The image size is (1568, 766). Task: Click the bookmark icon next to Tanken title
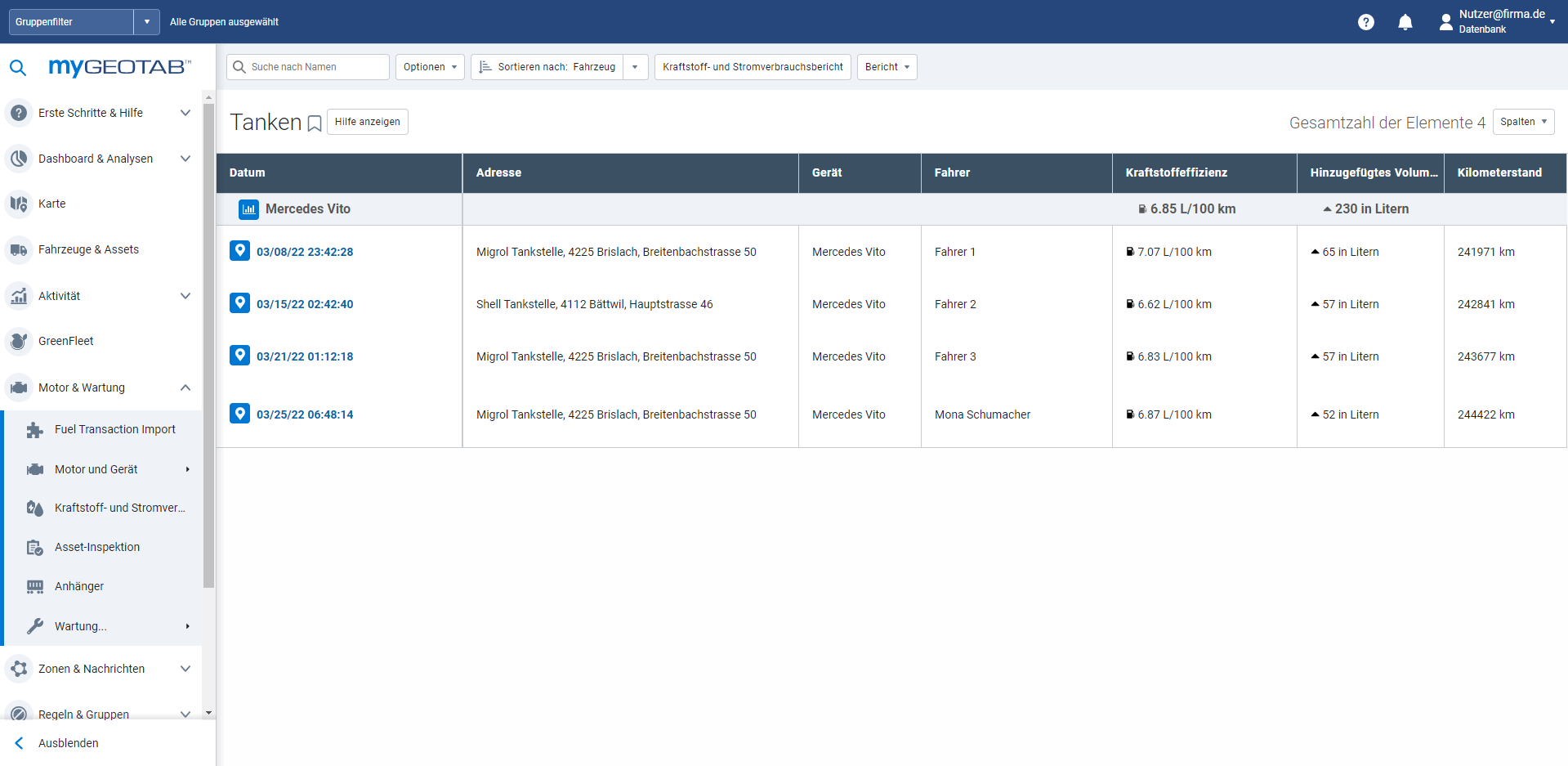(x=315, y=123)
